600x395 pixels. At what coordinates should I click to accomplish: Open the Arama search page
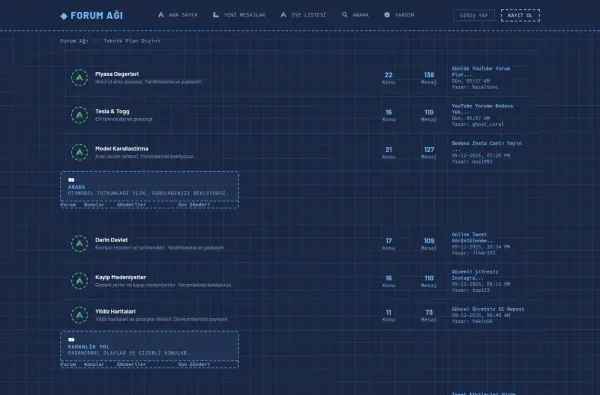(355, 15)
